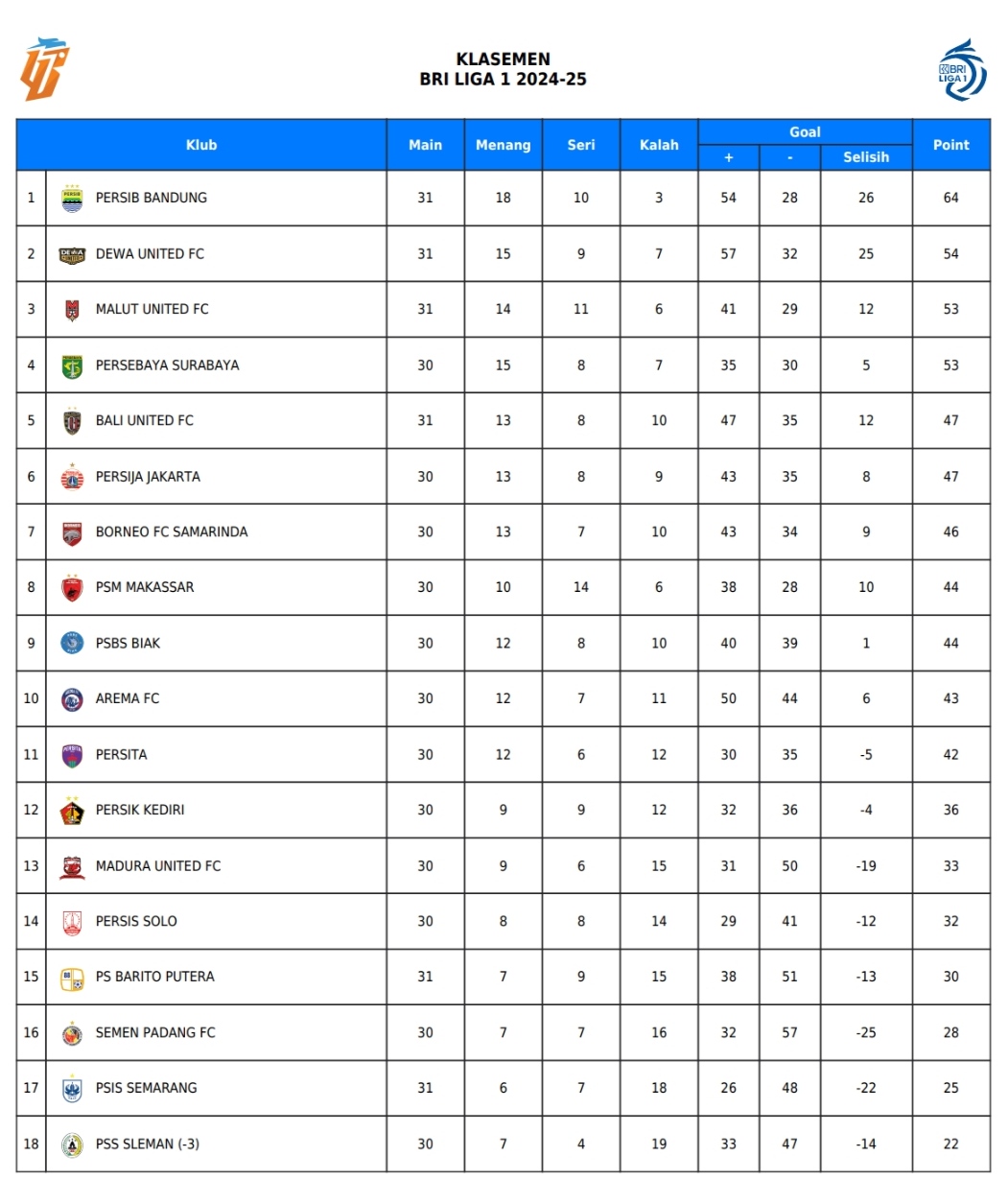Select the PS Barito Putera team name

155,977
